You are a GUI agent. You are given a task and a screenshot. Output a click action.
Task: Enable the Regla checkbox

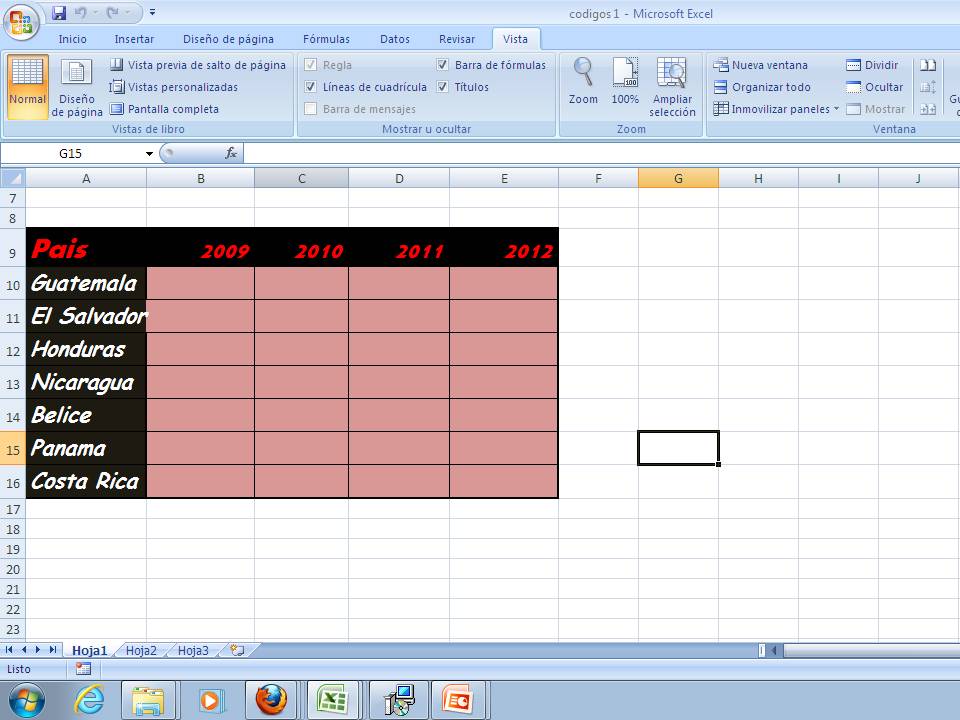coord(312,64)
